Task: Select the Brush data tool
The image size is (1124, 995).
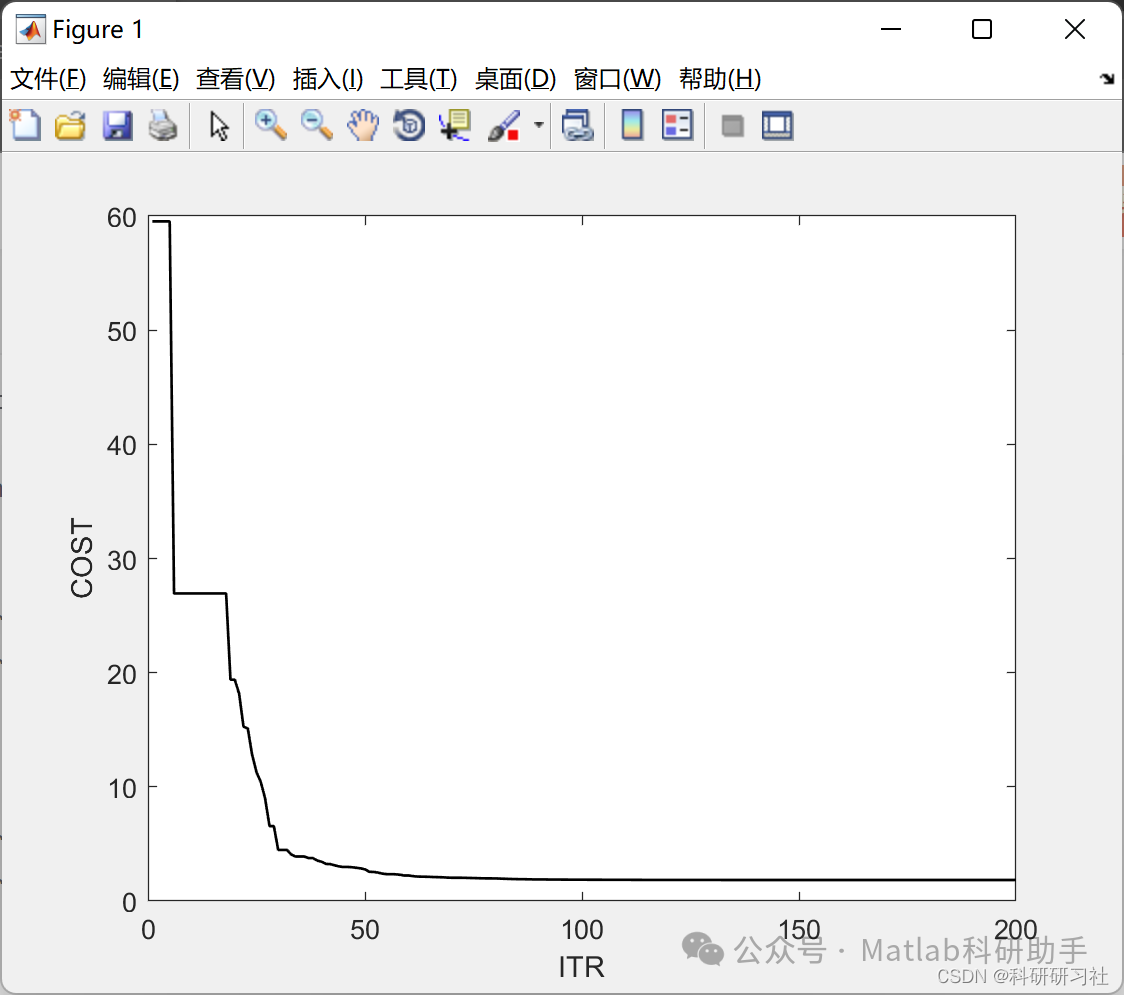Action: pyautogui.click(x=504, y=125)
